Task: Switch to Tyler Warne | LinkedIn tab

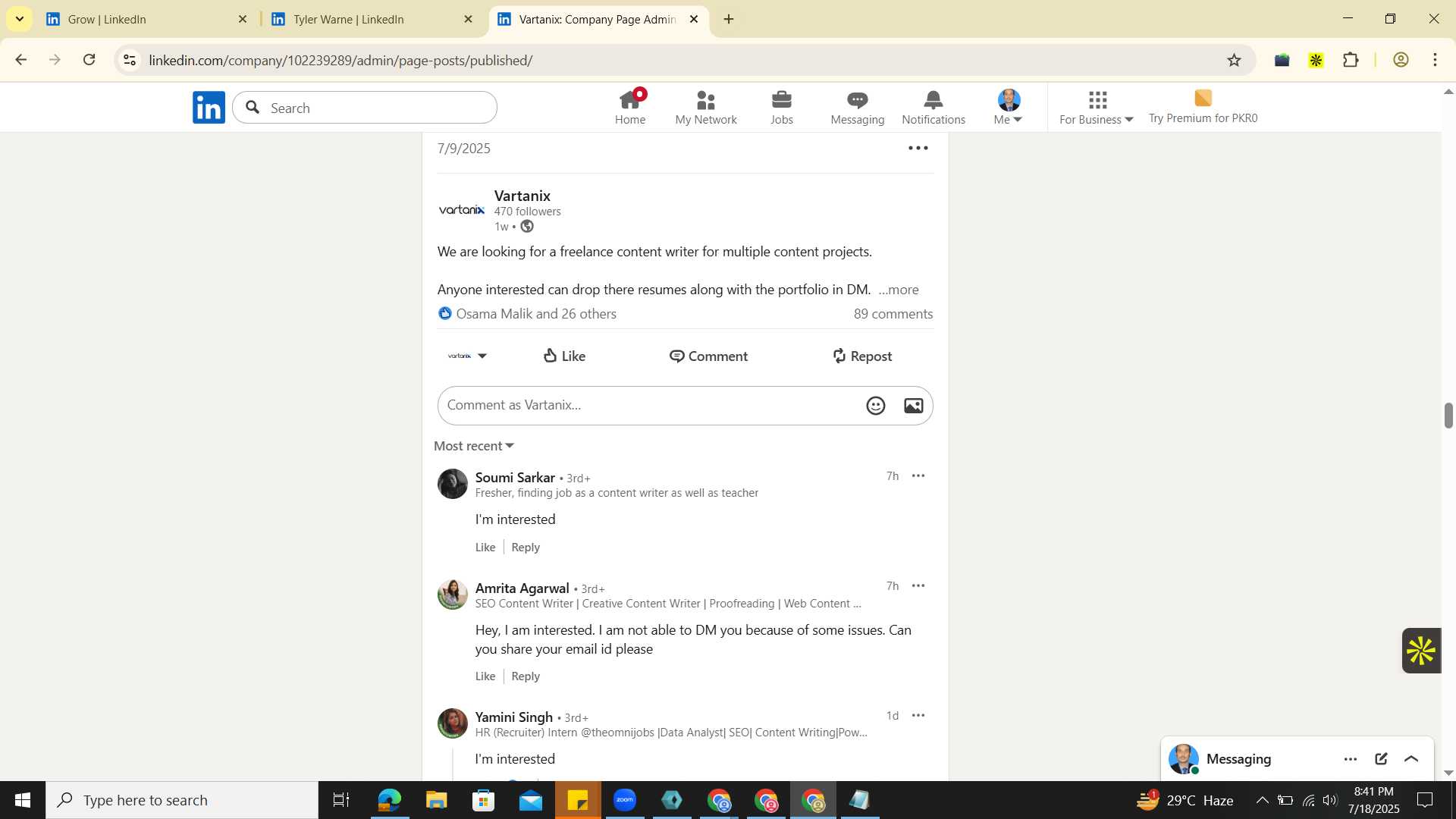Action: (372, 19)
